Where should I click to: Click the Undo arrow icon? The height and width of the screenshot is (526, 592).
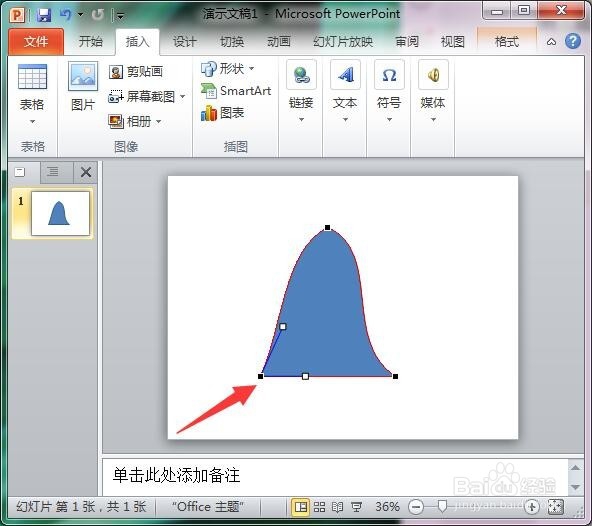[x=66, y=15]
